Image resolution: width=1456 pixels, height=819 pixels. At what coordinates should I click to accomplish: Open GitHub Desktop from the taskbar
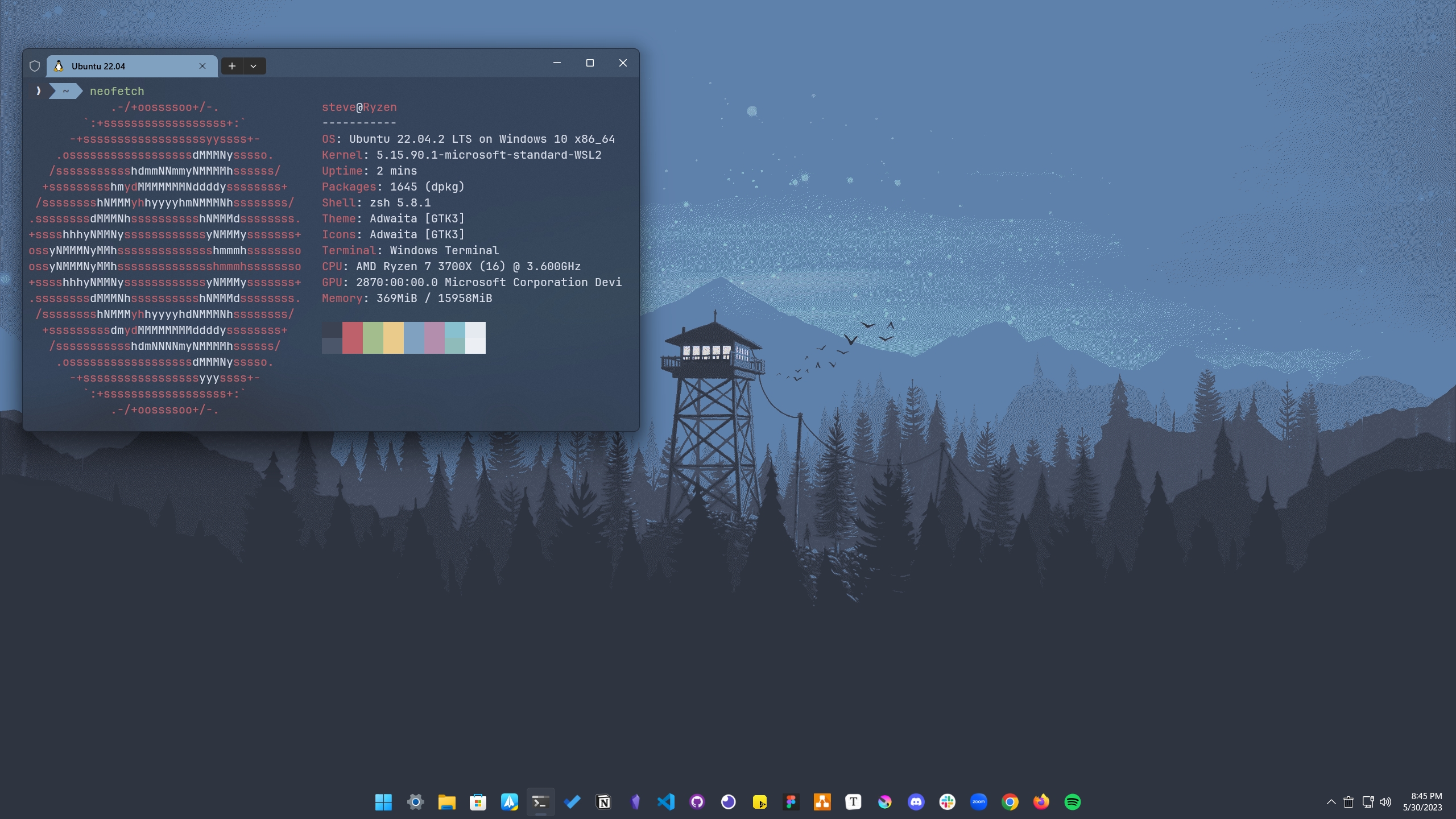click(x=697, y=802)
